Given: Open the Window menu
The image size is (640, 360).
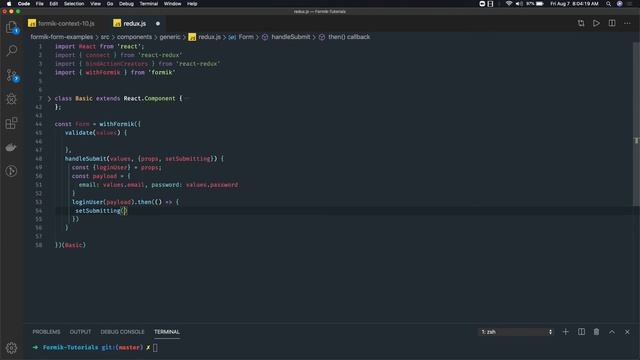Looking at the screenshot, I should pos(172,4).
